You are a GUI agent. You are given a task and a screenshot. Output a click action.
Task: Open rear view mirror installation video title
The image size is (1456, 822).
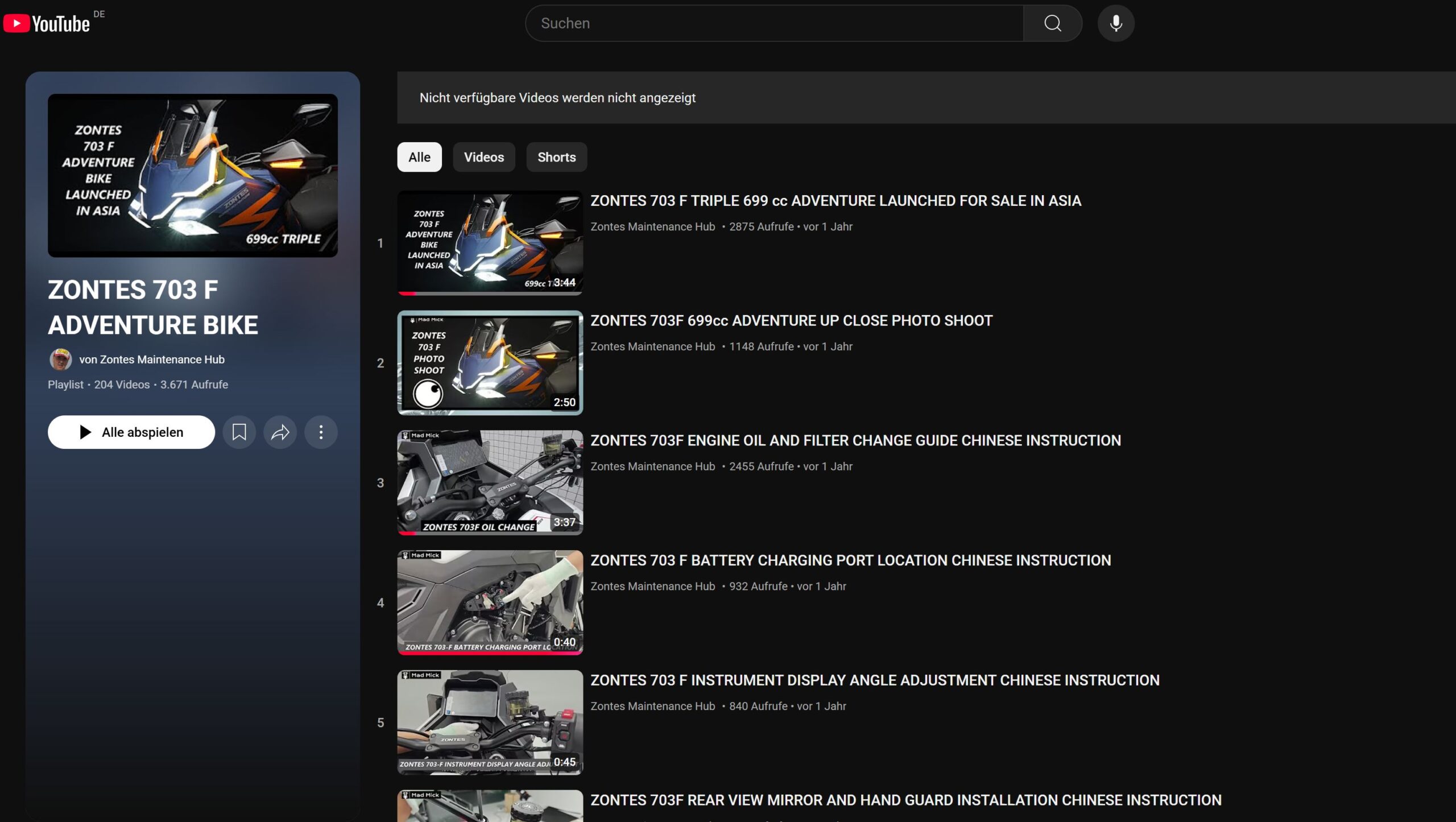coord(905,800)
